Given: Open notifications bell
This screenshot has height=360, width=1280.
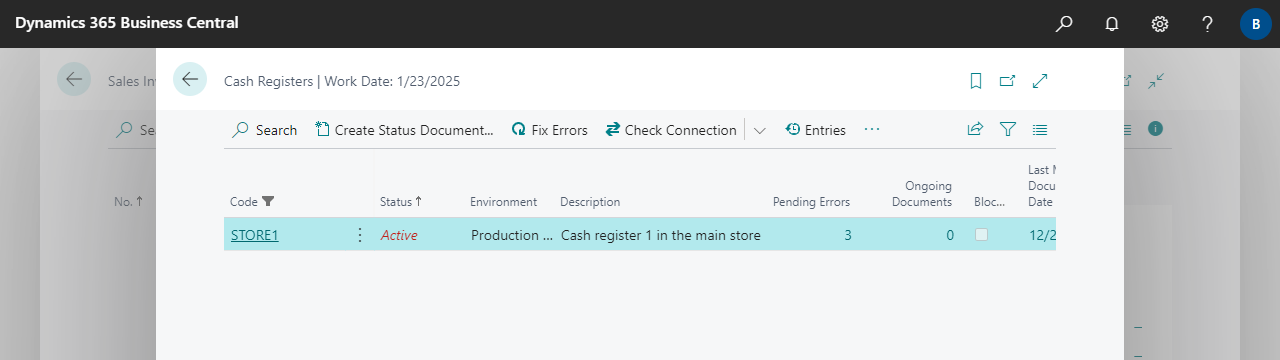Looking at the screenshot, I should pyautogui.click(x=1112, y=23).
